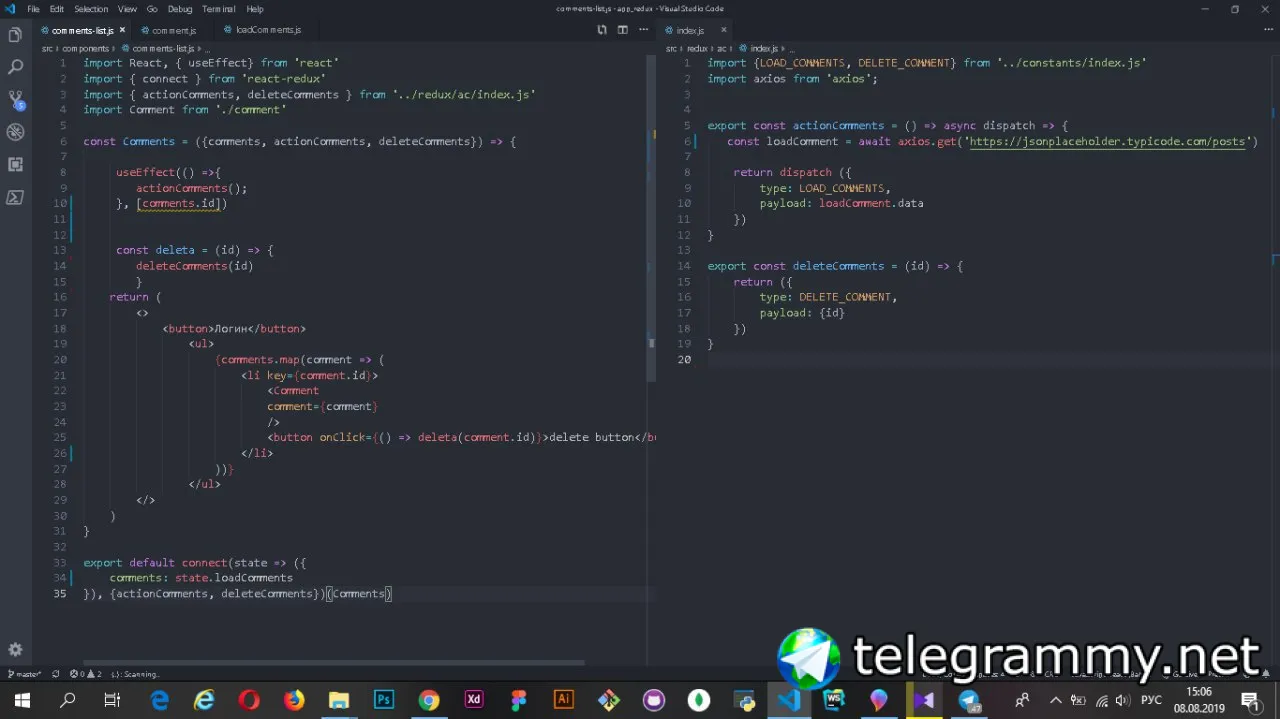Open the Extensions view in activity bar

[15, 164]
